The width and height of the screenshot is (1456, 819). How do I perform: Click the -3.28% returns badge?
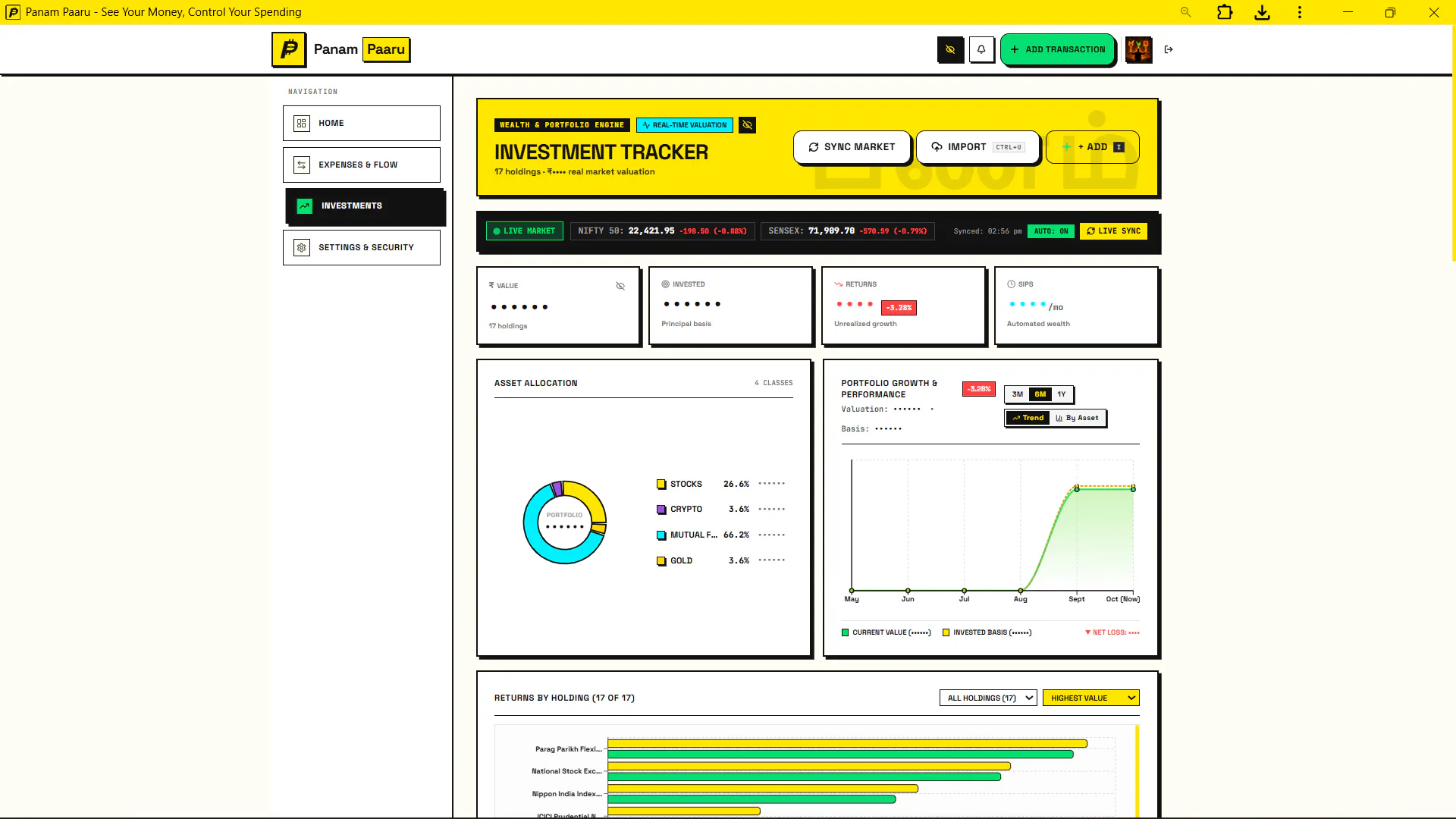tap(899, 308)
